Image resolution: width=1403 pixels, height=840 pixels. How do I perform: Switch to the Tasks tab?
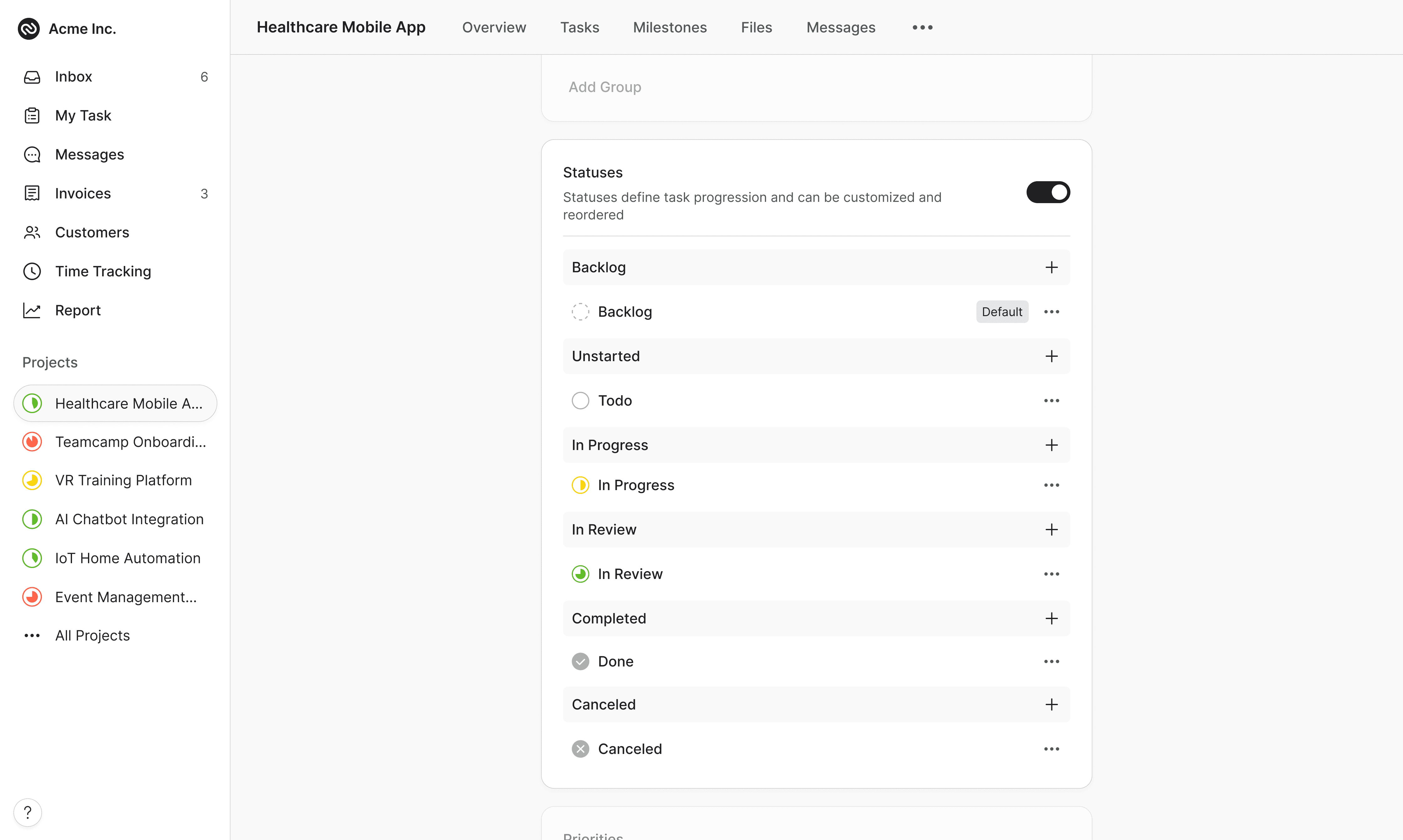[x=579, y=27]
